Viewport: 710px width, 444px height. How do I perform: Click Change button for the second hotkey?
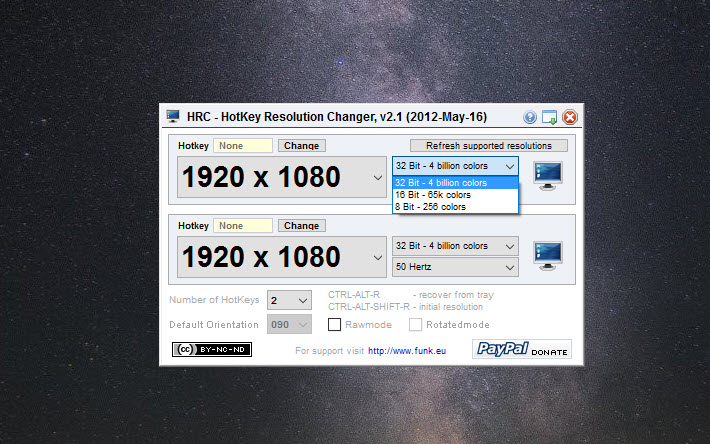(302, 225)
